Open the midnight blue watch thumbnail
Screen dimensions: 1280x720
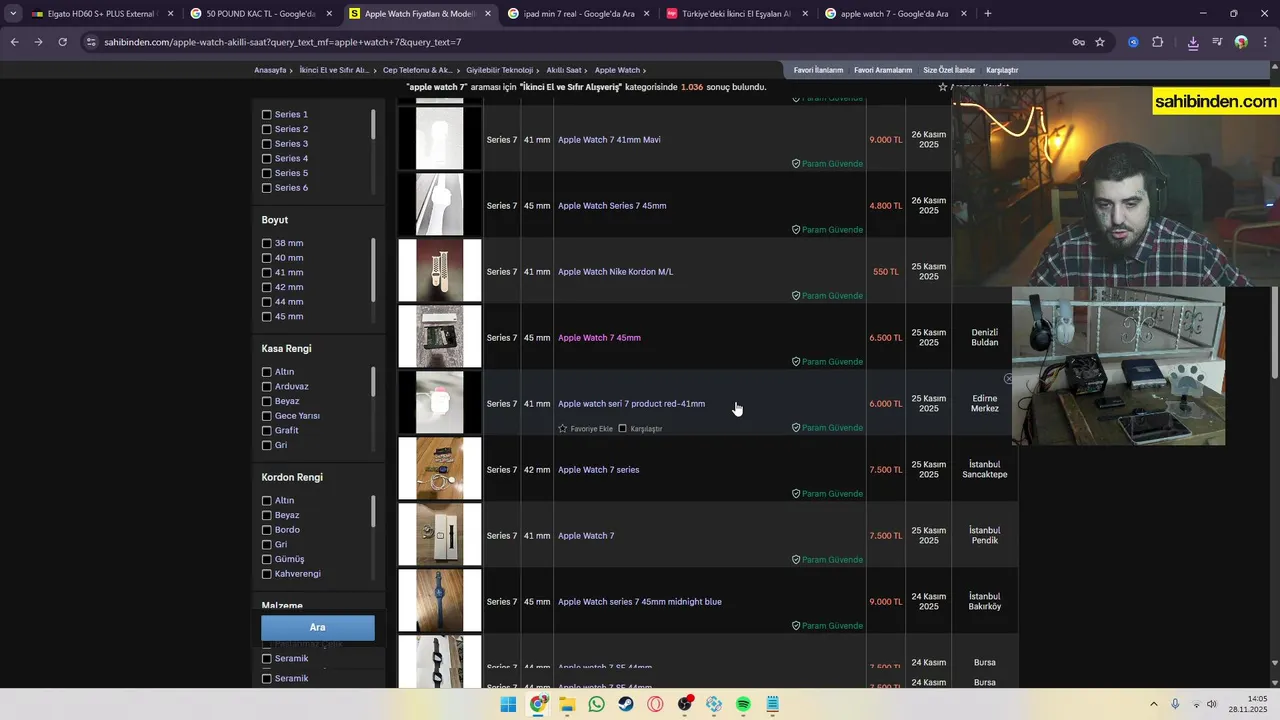click(440, 600)
